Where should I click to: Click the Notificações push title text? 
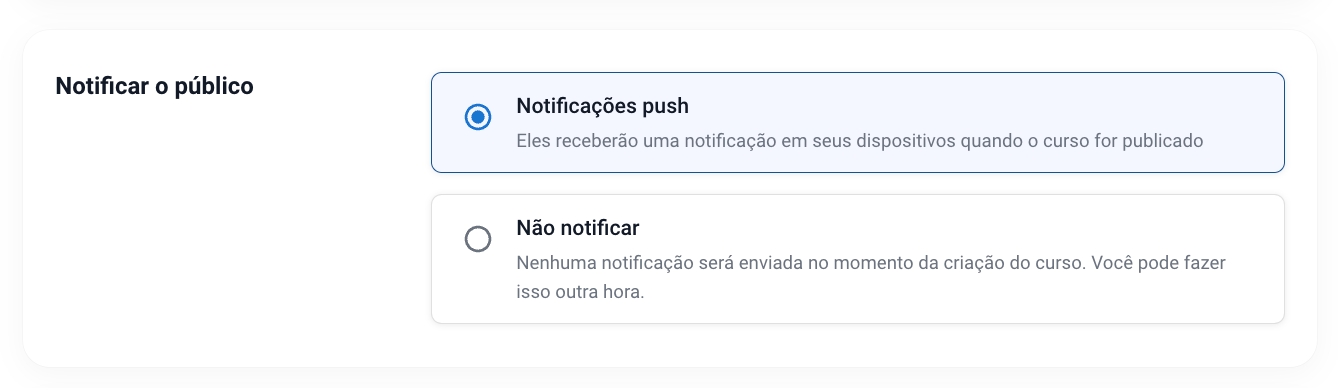tap(602, 106)
